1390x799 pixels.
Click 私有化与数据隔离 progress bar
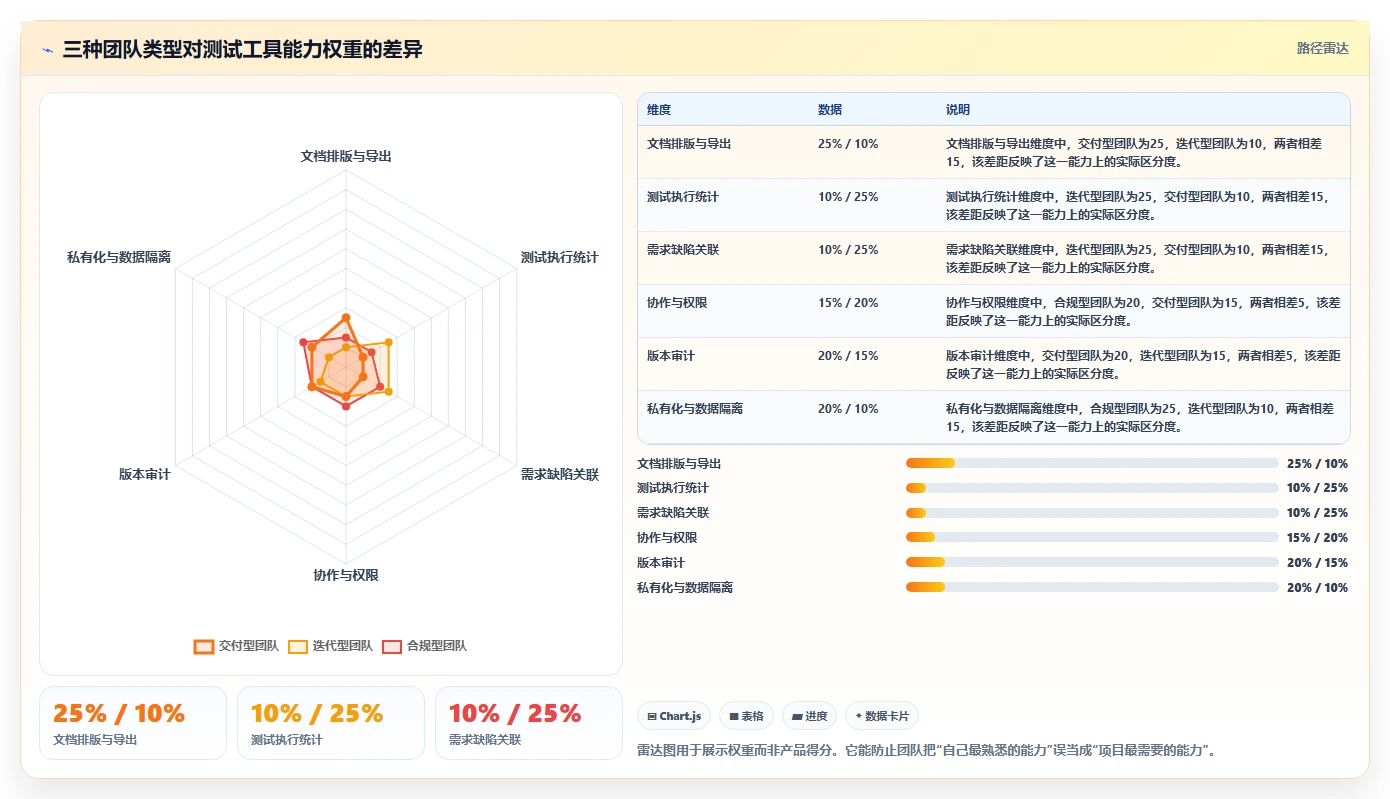click(1092, 588)
